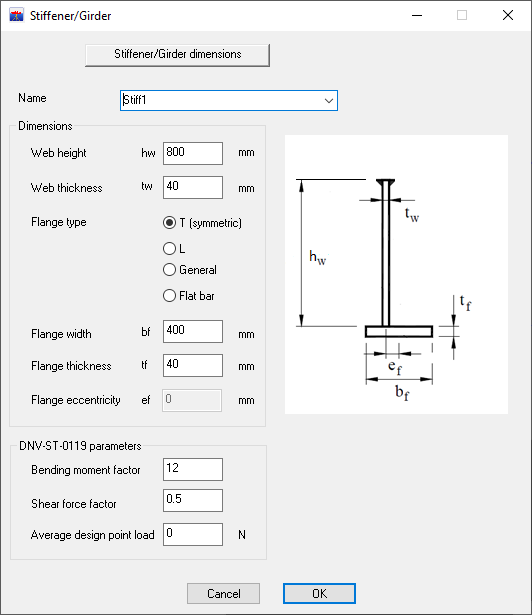Close the Stiffener/Girder window
The height and width of the screenshot is (615, 532).
[508, 16]
